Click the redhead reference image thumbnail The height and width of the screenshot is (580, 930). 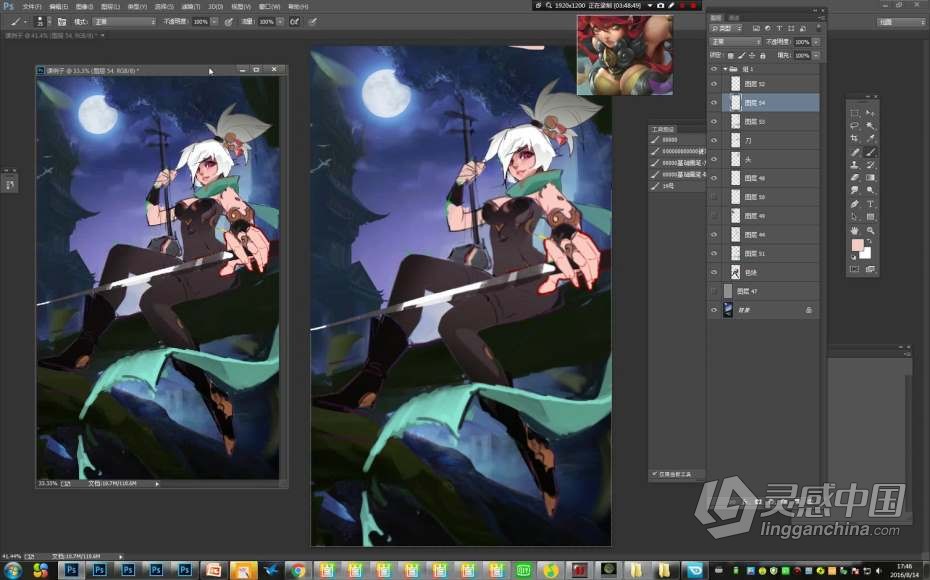pyautogui.click(x=625, y=55)
